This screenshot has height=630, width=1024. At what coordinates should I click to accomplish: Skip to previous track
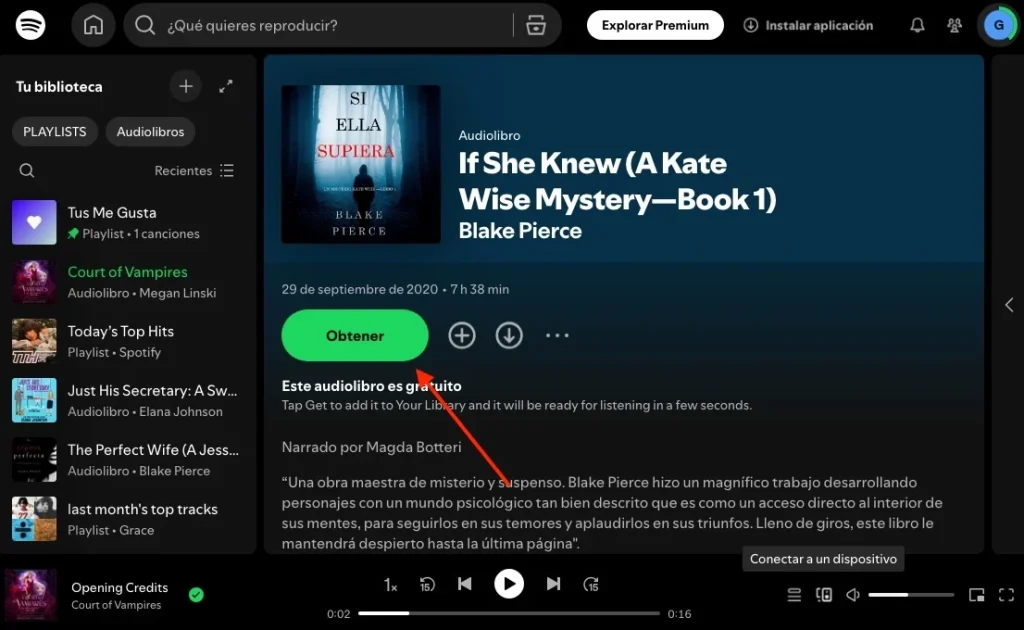coord(465,584)
